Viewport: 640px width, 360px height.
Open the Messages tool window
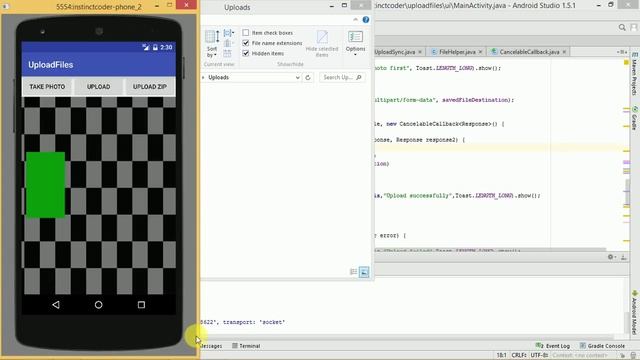click(211, 346)
